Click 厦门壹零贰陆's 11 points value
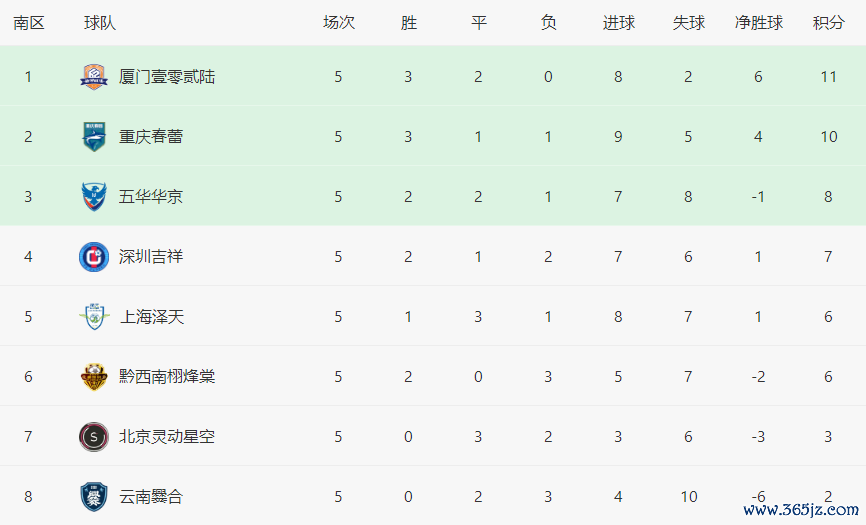Screen dimensions: 866x525 829,77
